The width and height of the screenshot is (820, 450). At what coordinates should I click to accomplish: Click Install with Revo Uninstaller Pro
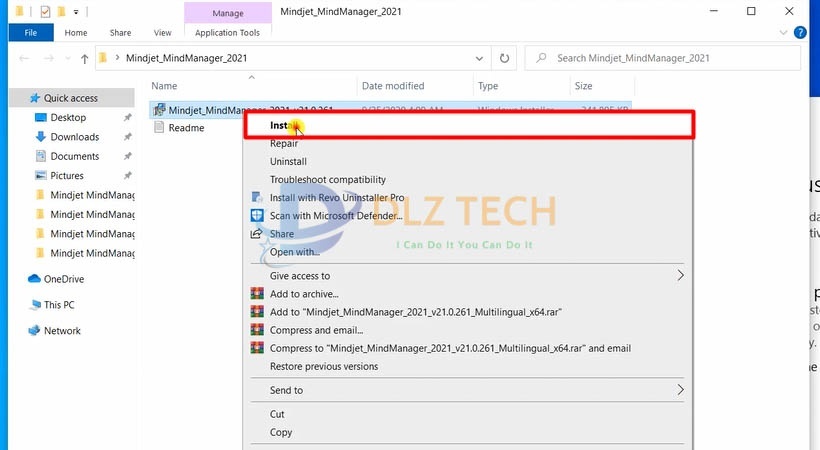(337, 197)
